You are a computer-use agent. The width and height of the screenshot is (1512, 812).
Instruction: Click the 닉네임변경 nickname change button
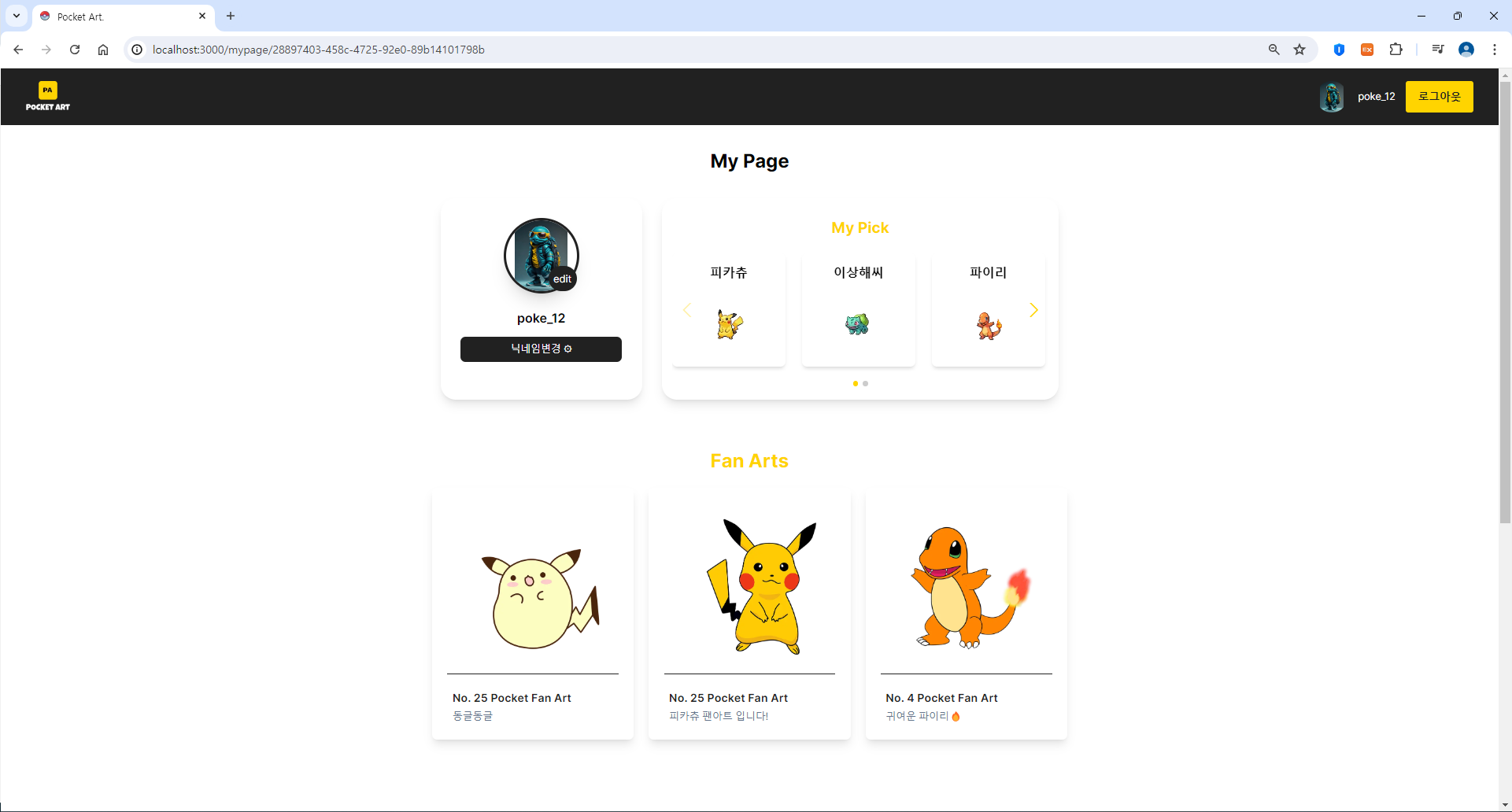click(541, 349)
